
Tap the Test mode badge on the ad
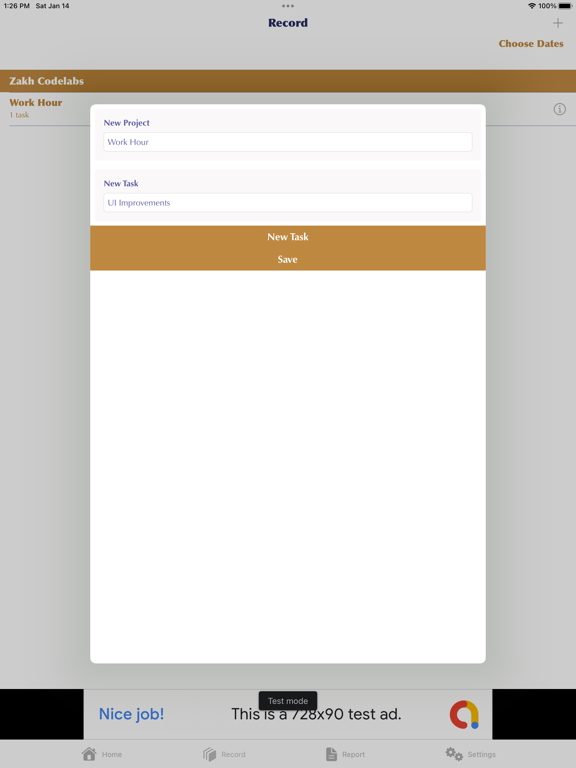pos(288,701)
